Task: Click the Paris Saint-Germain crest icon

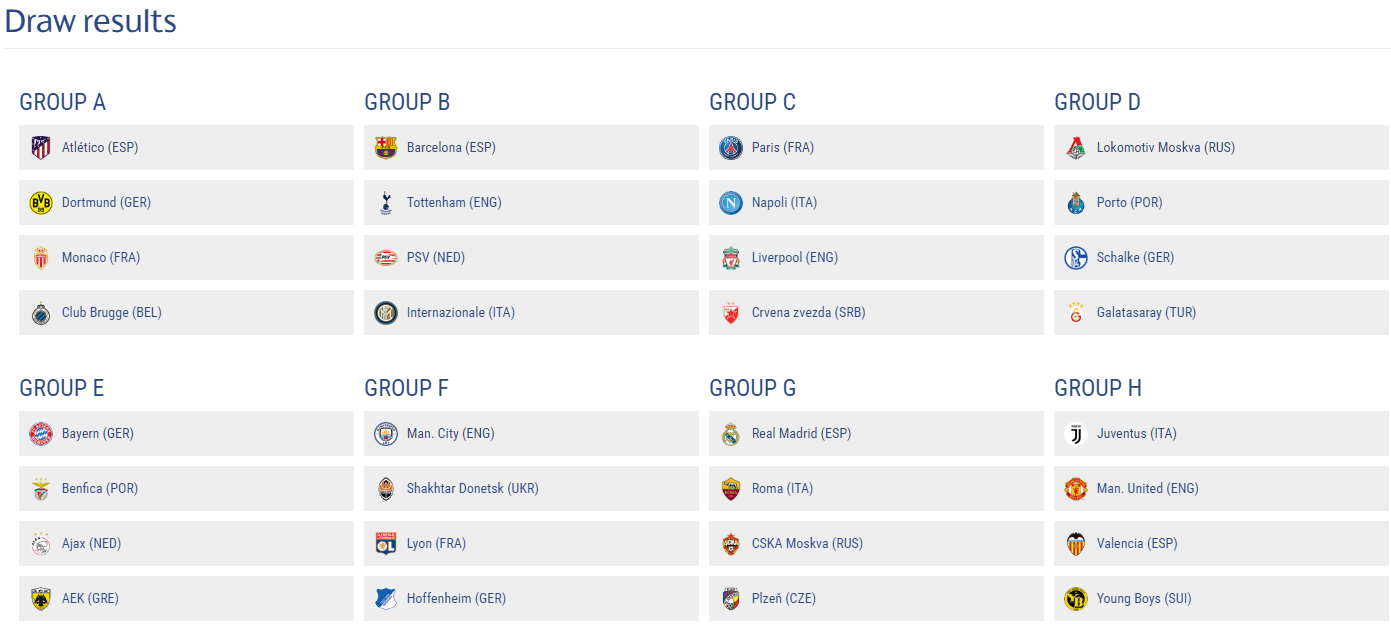Action: click(x=731, y=148)
